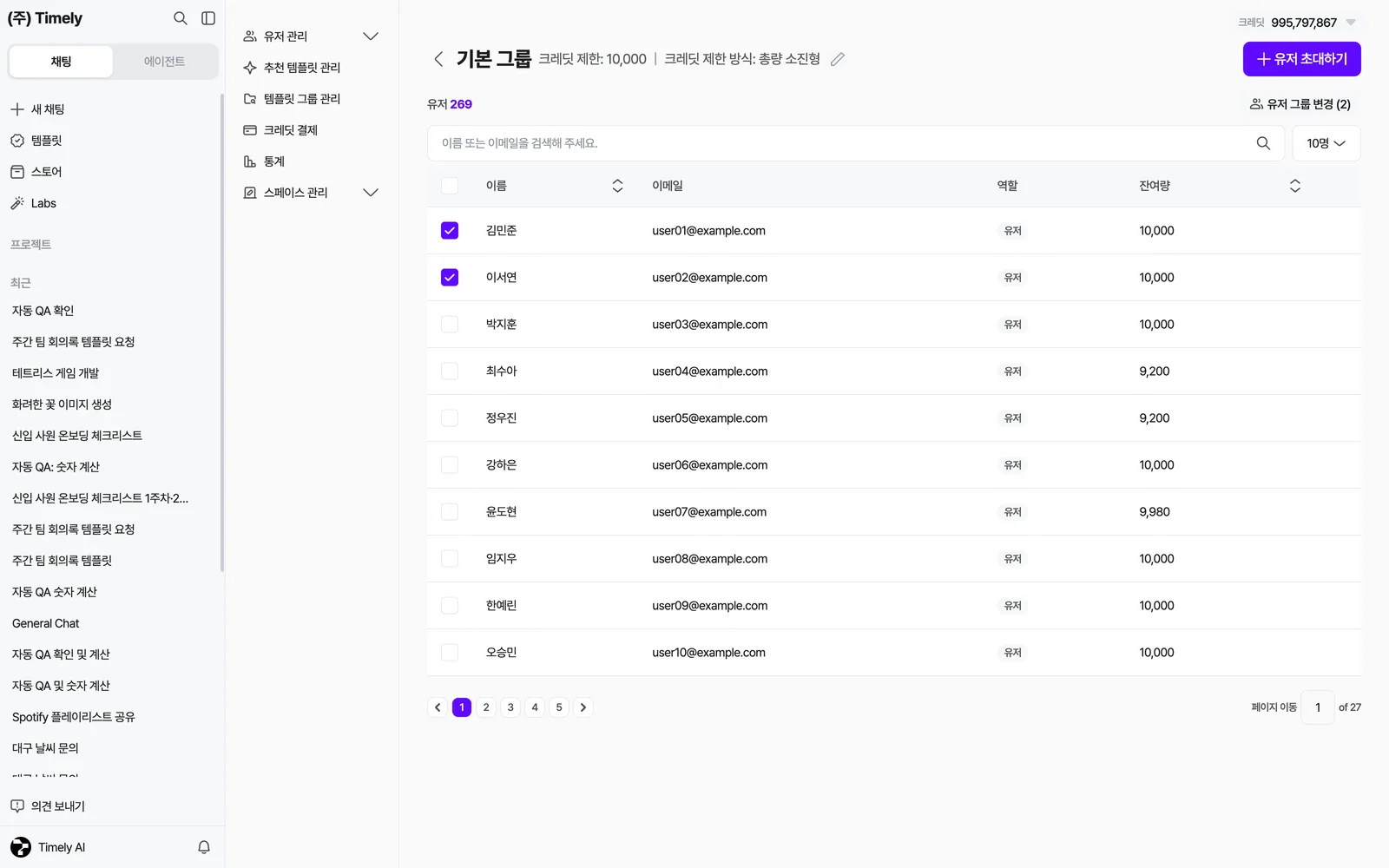The image size is (1389, 868).
Task: Click the pencil edit icon for credit limit
Action: click(x=838, y=59)
